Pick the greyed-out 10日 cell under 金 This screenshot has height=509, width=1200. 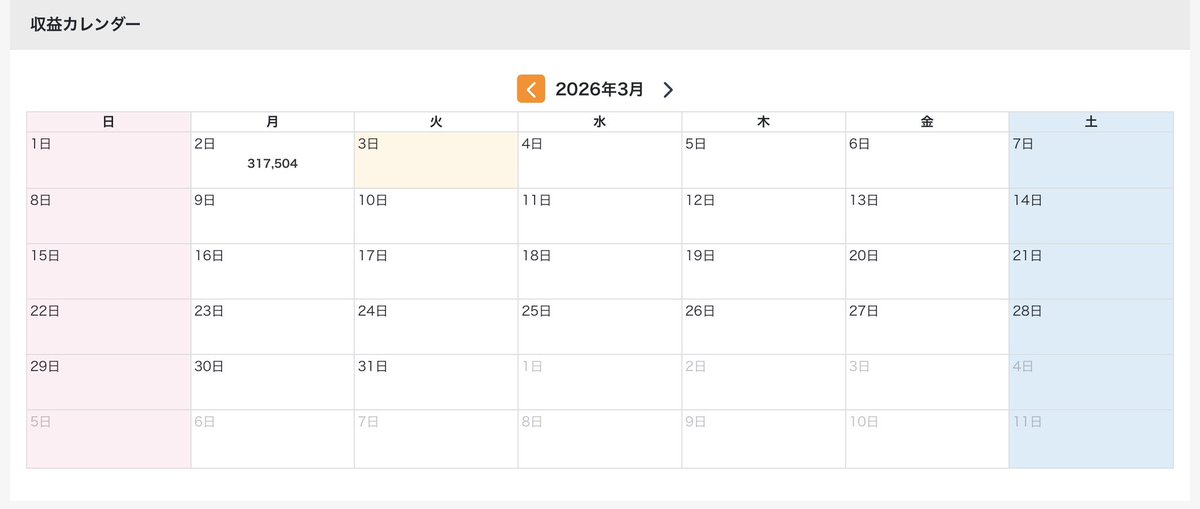point(927,439)
